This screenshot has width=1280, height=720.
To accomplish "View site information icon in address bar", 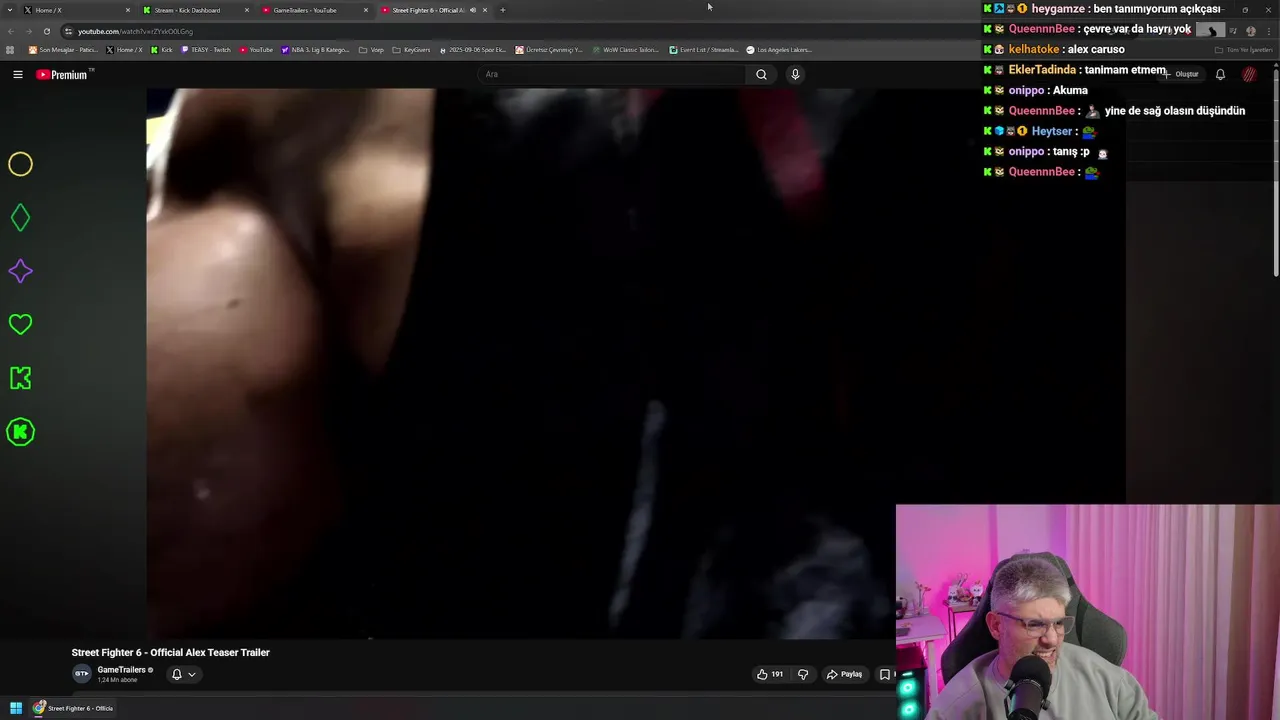I will 68,31.
